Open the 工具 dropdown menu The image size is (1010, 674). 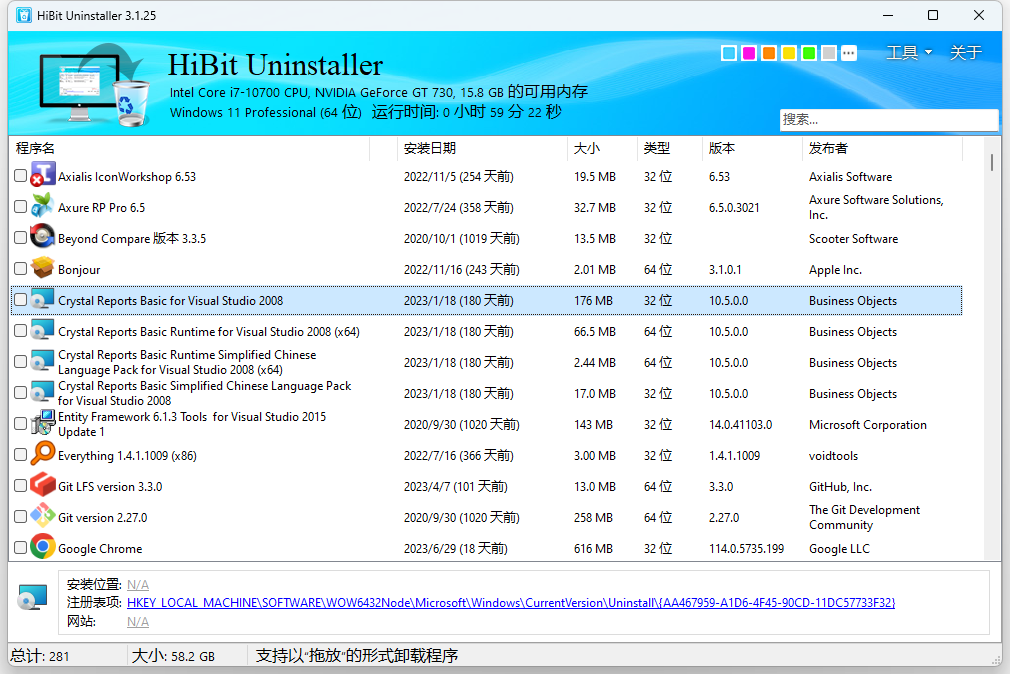click(909, 52)
